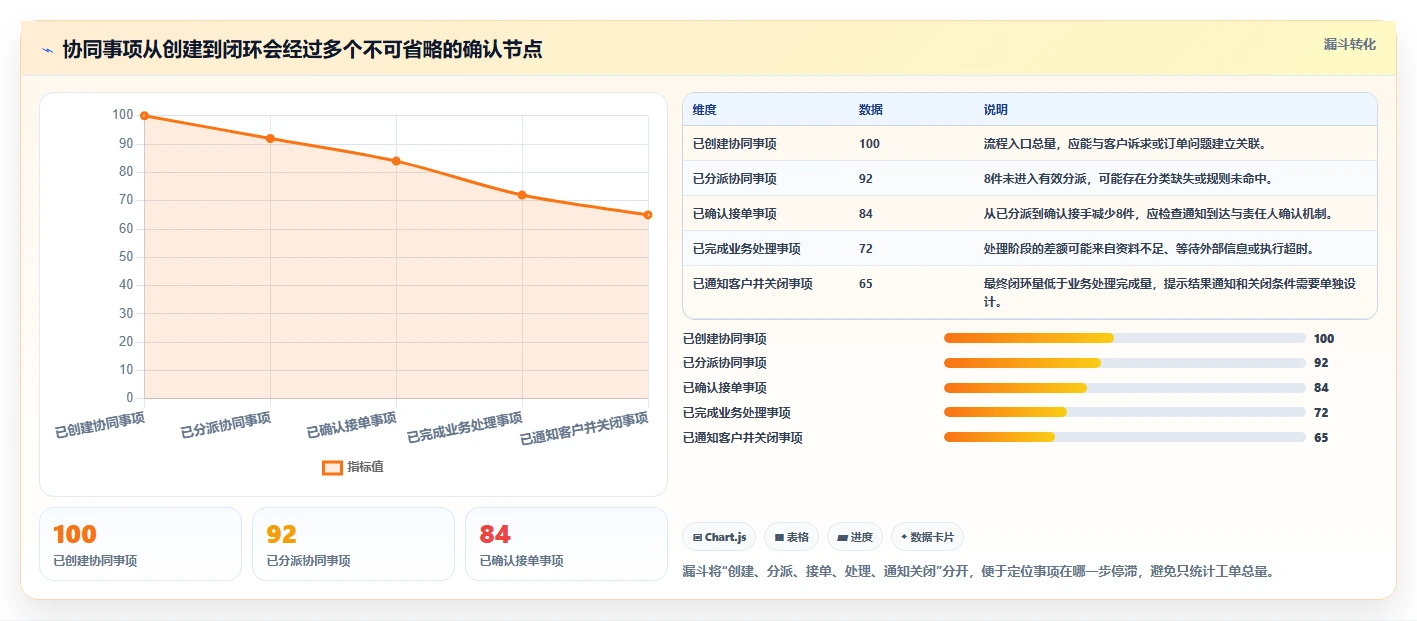The height and width of the screenshot is (621, 1417).
Task: Click the y-axis tick label 100
Action: pyautogui.click(x=122, y=115)
